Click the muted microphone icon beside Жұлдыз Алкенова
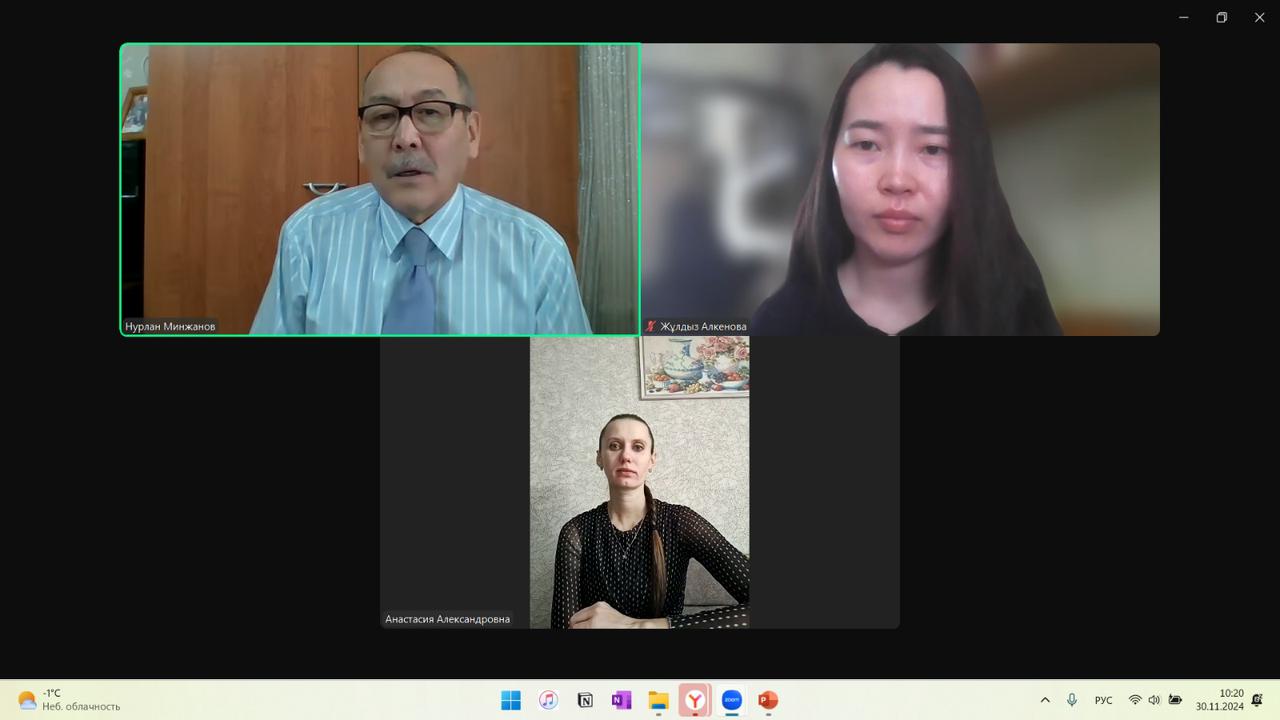Image resolution: width=1280 pixels, height=720 pixels. coord(651,326)
